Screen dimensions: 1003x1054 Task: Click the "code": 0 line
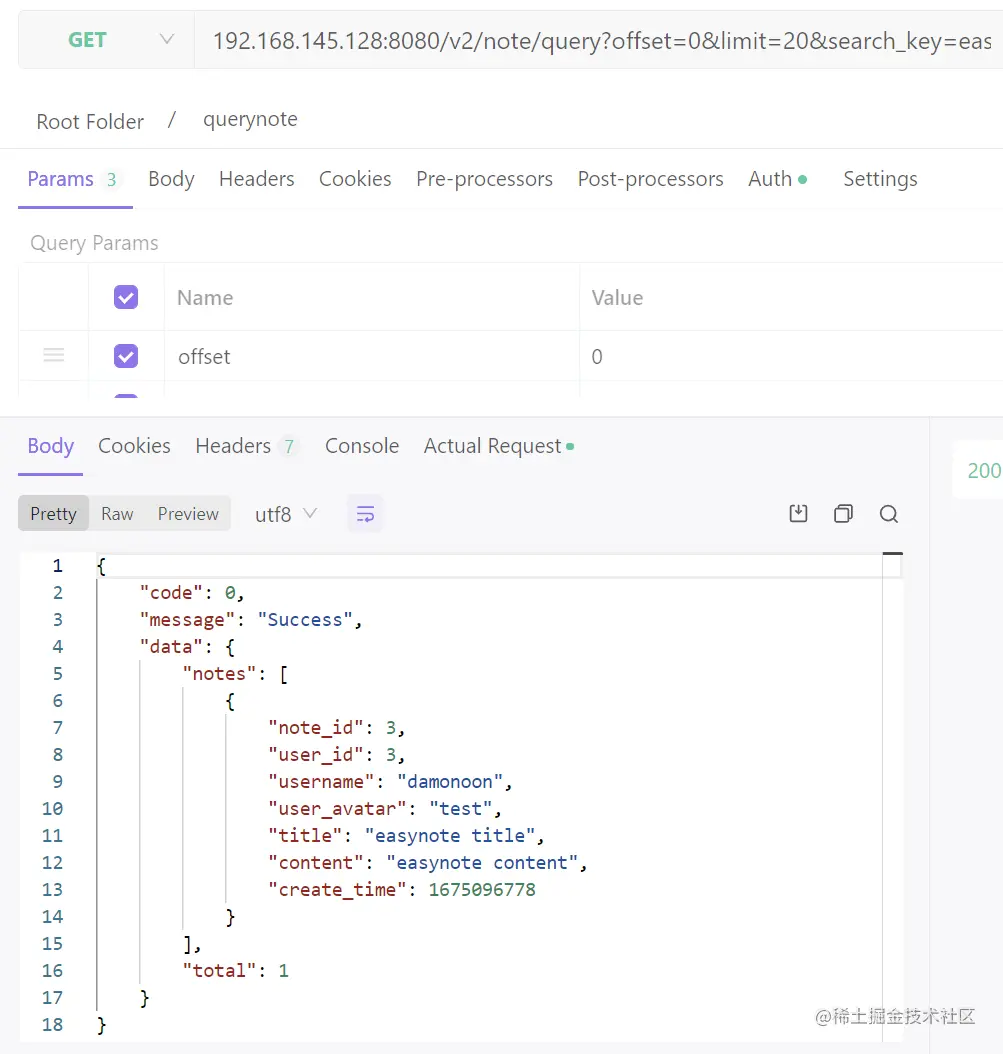192,593
